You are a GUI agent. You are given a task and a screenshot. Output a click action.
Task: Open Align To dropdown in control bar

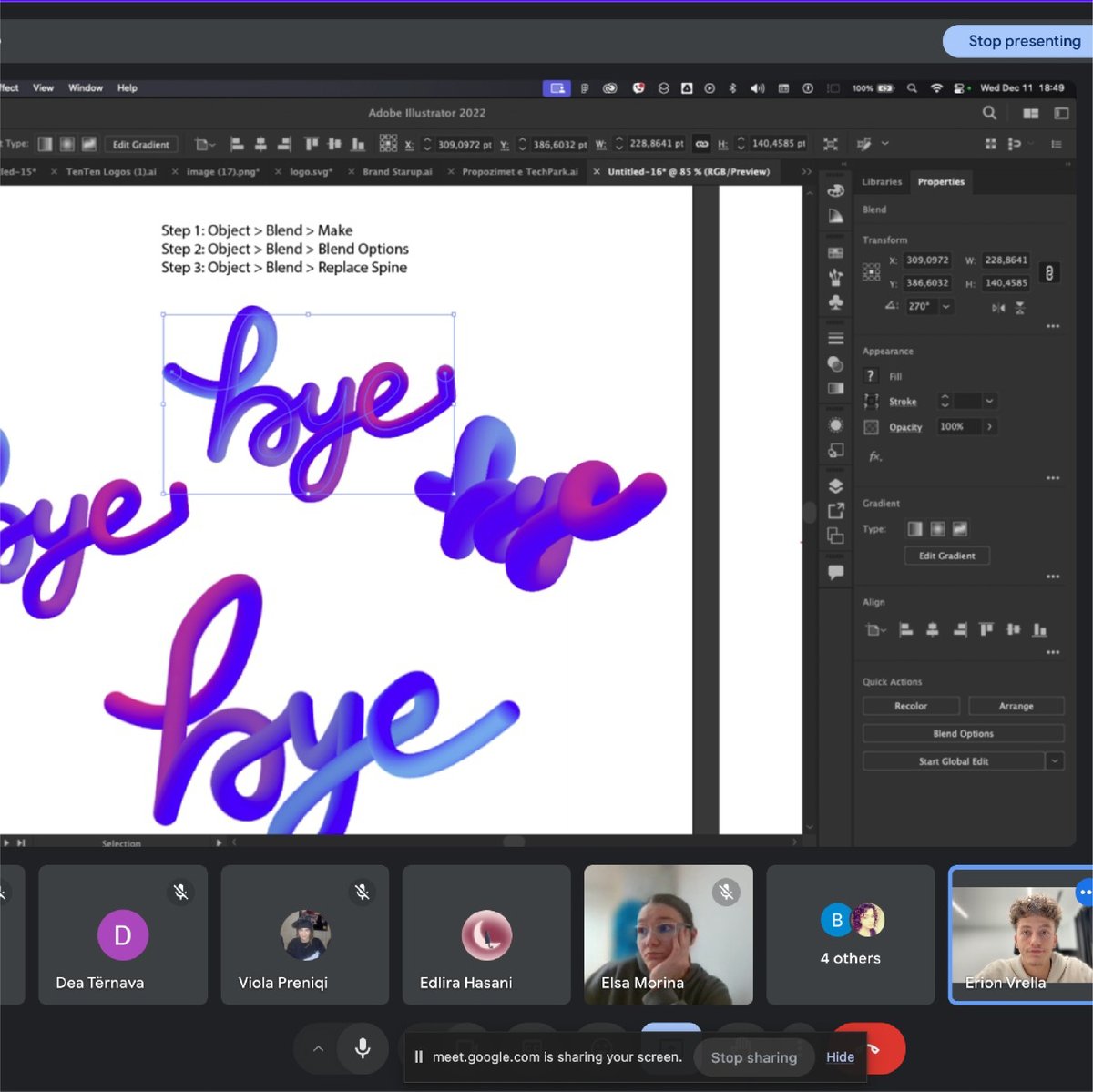pos(205,144)
